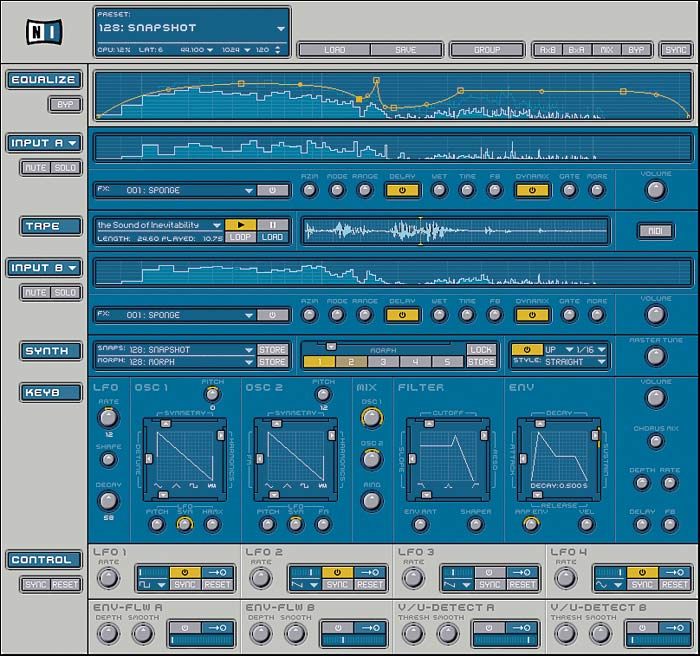The width and height of the screenshot is (700, 656).
Task: Toggle Input B FX power switch
Action: [272, 315]
